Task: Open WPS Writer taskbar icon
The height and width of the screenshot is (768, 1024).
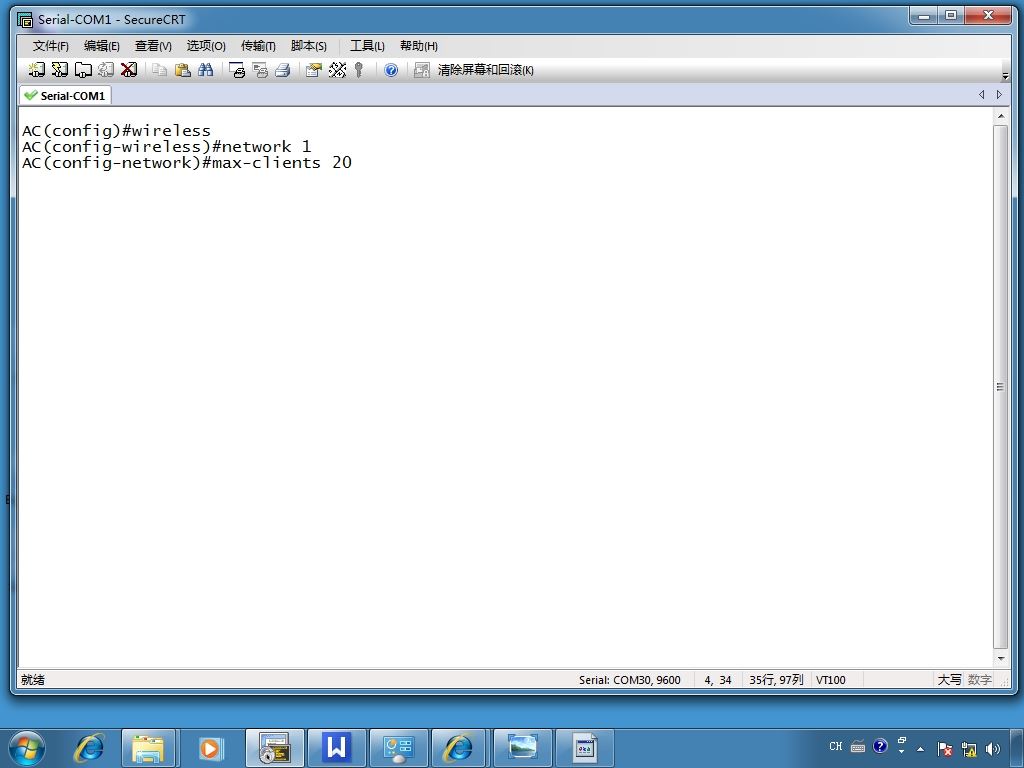Action: click(337, 748)
